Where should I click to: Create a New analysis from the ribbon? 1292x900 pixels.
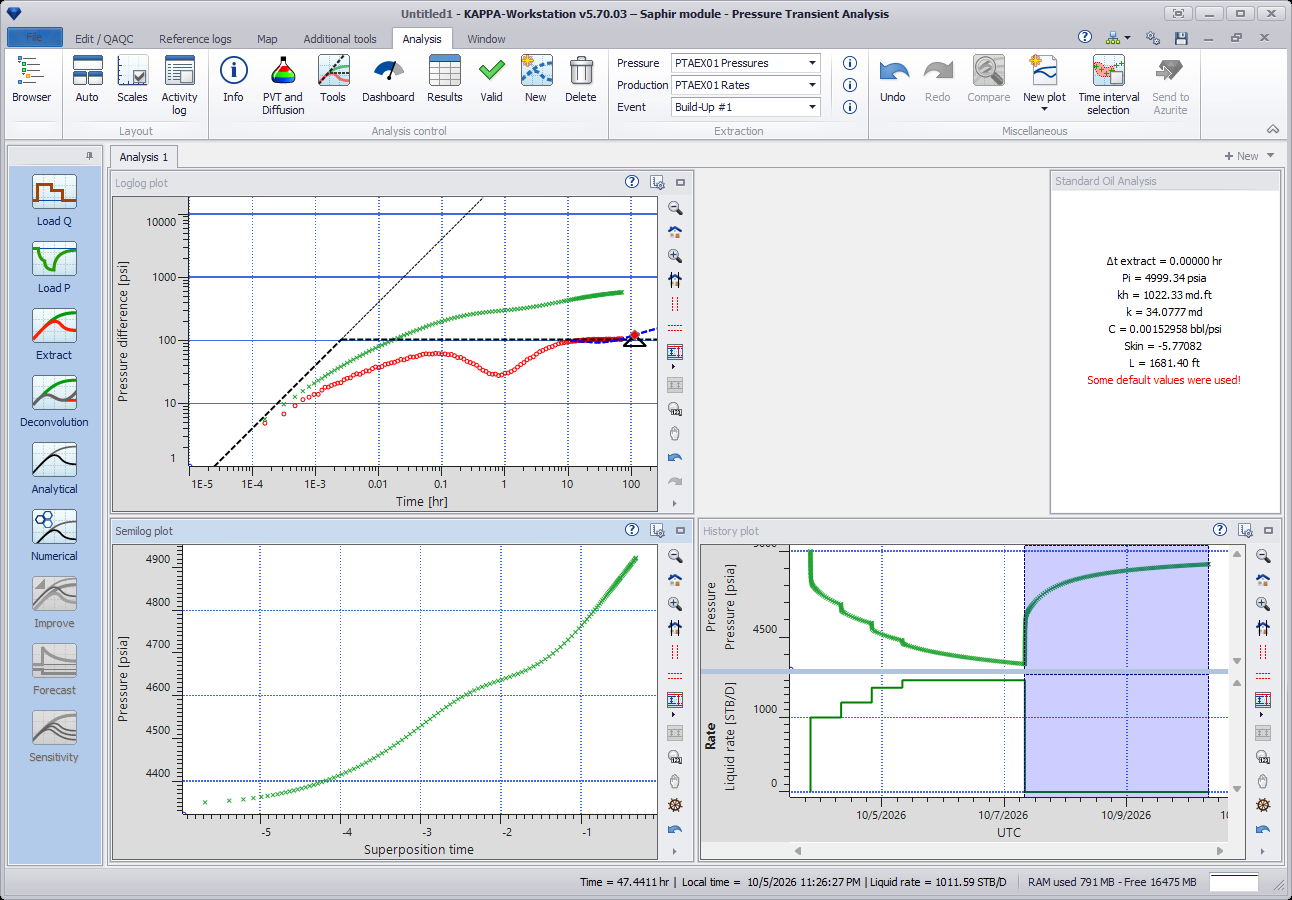536,80
